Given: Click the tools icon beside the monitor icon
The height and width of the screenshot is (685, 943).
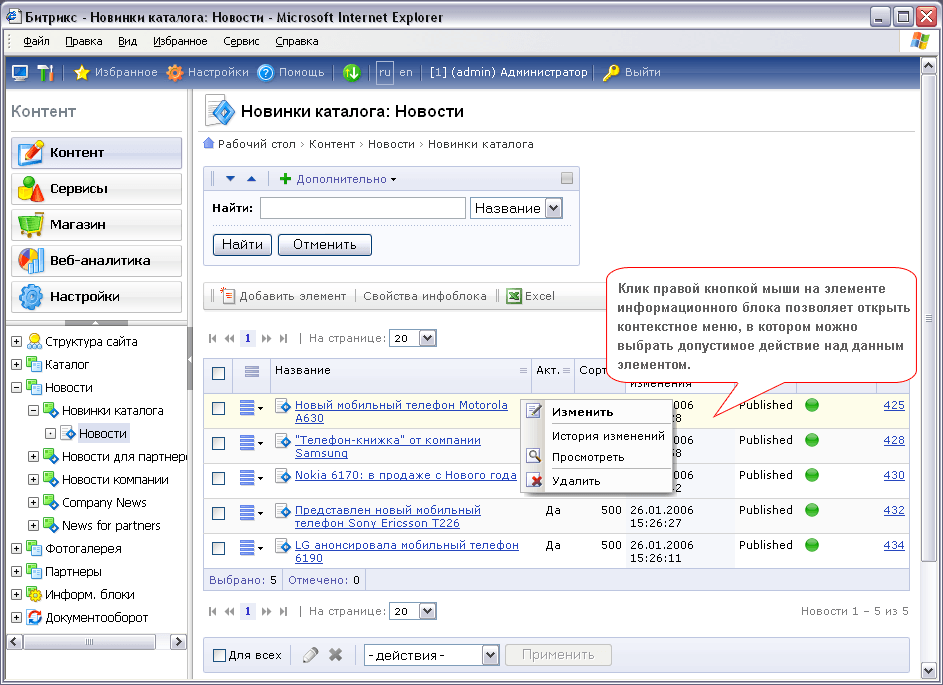Looking at the screenshot, I should coord(46,73).
